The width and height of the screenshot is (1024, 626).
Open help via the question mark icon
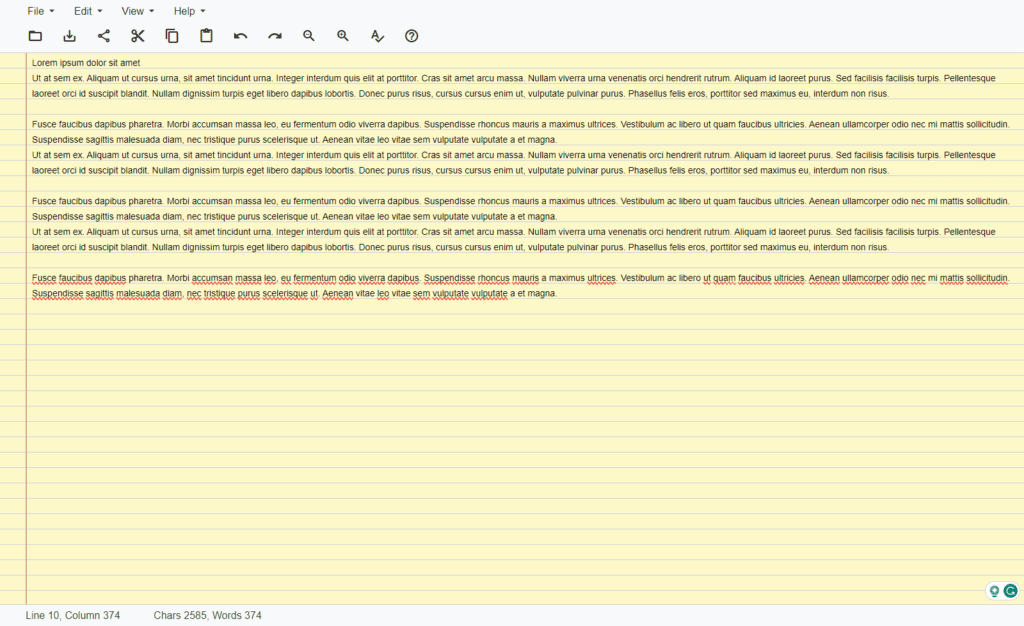[x=411, y=36]
